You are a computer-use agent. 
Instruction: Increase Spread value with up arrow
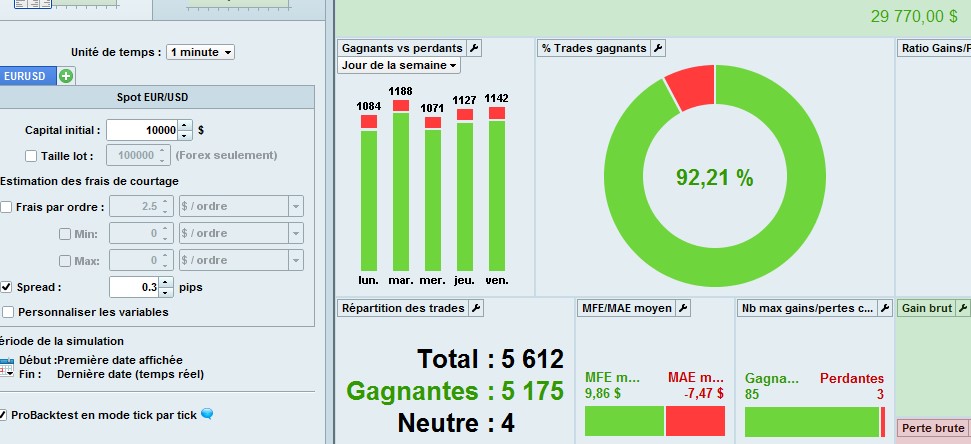click(166, 282)
